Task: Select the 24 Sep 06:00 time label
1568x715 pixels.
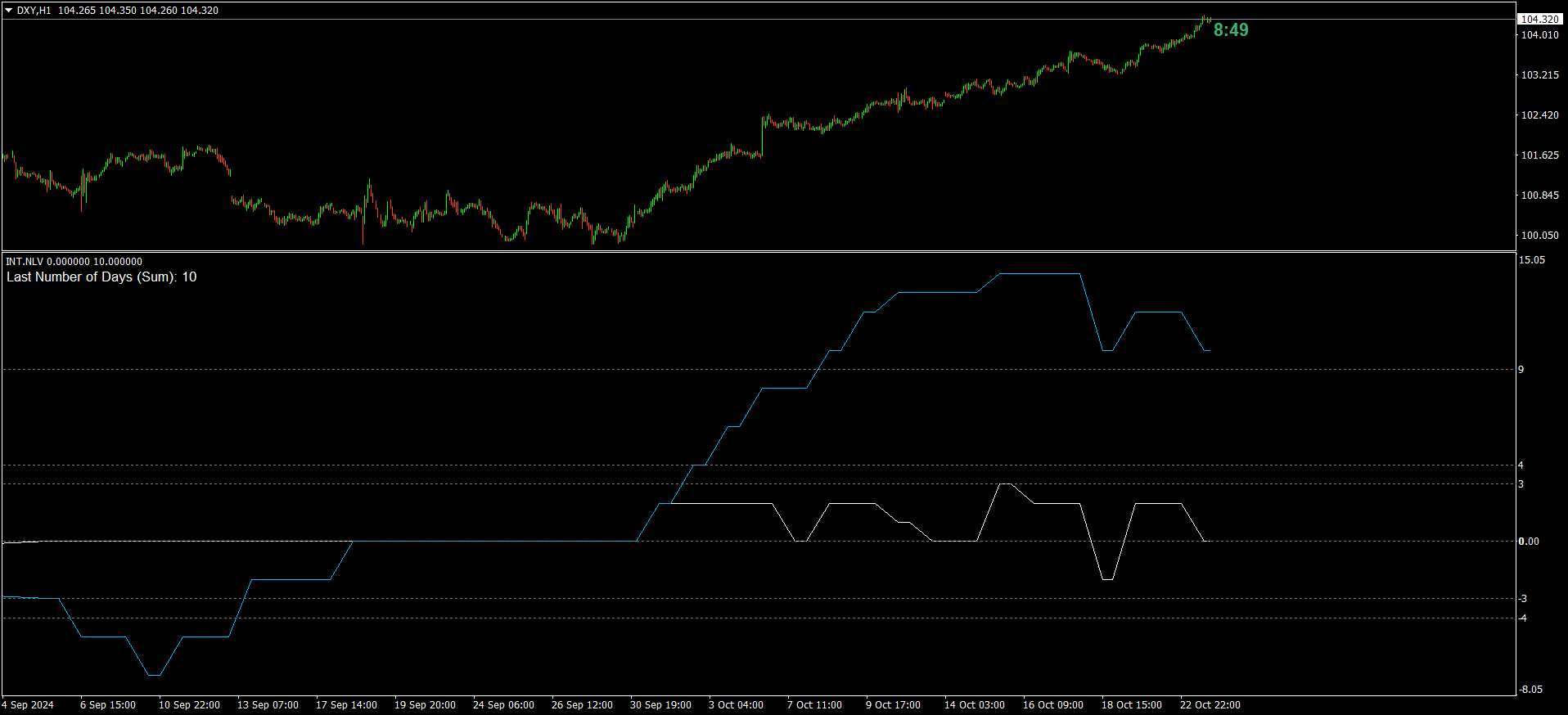Action: point(503,705)
